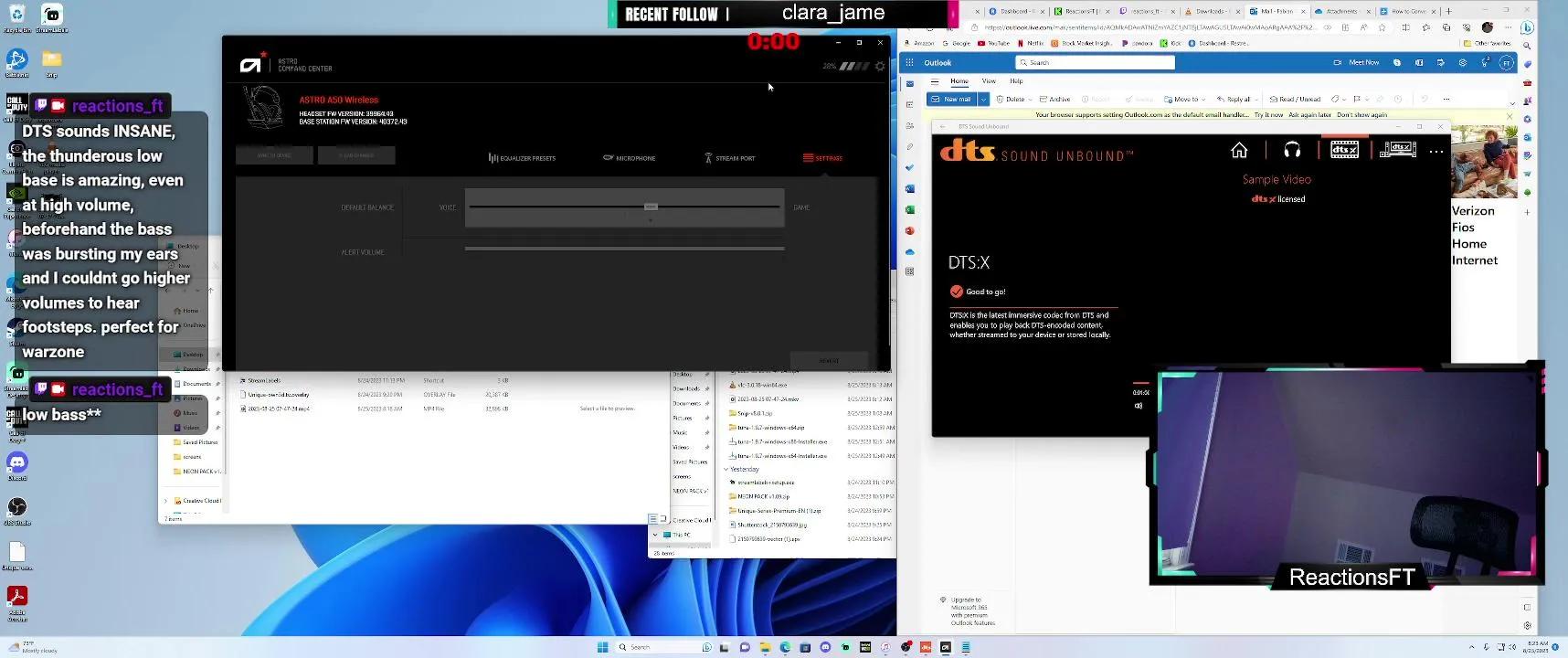The image size is (1568, 658).
Task: Collapse Yesterday group in Downloads explorer
Action: point(726,469)
